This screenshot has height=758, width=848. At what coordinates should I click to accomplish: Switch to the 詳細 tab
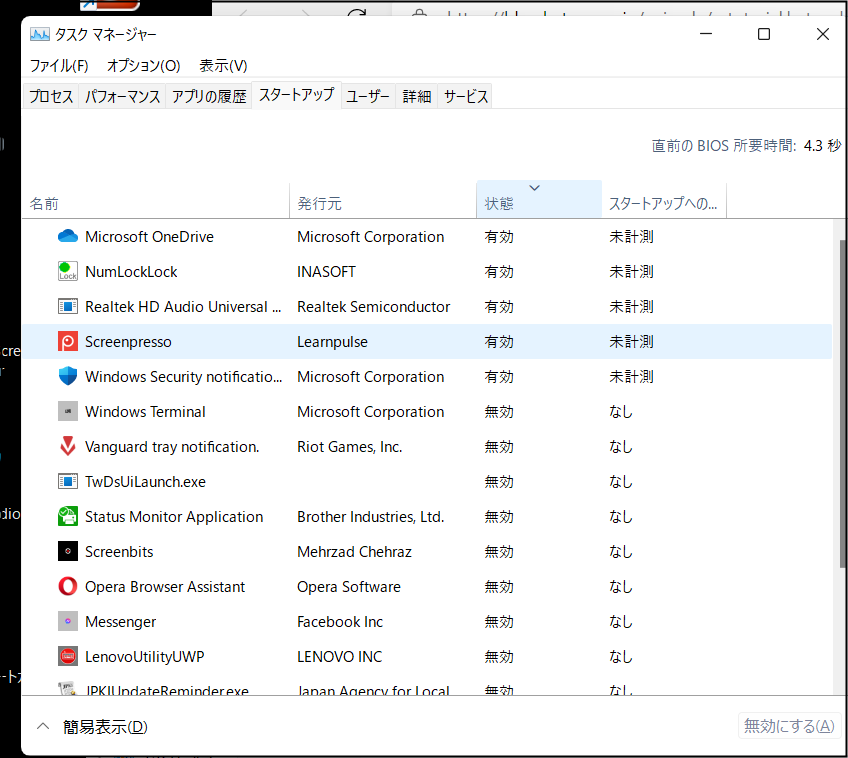(x=416, y=96)
